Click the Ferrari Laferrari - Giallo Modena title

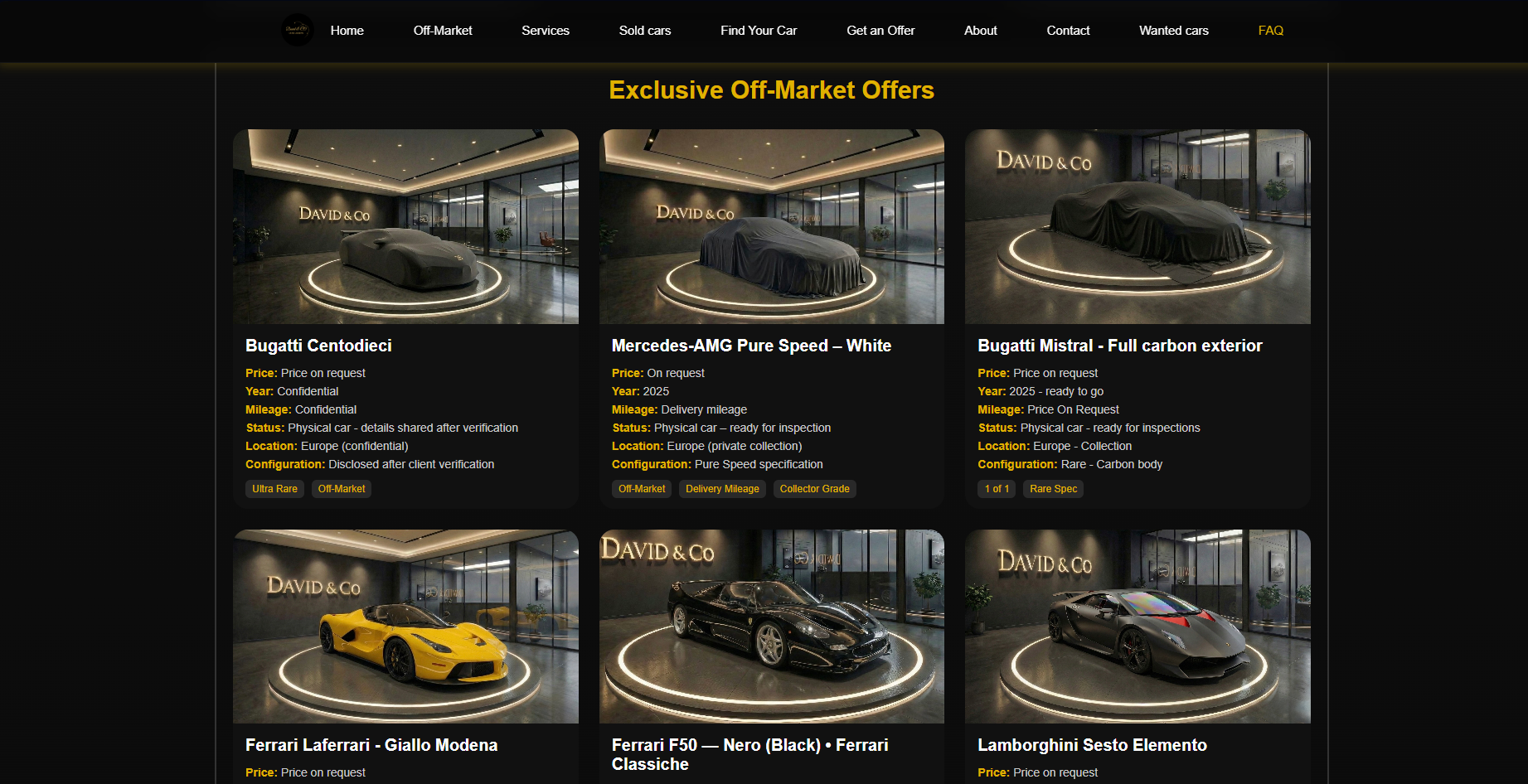click(x=371, y=745)
